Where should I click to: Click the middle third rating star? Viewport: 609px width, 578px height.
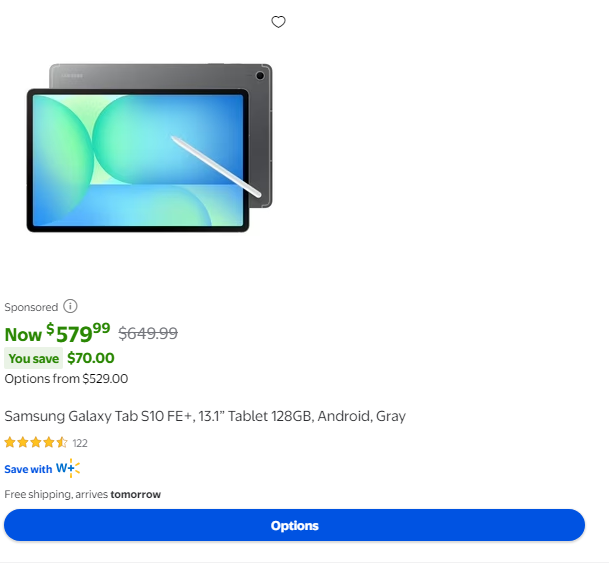(x=36, y=442)
